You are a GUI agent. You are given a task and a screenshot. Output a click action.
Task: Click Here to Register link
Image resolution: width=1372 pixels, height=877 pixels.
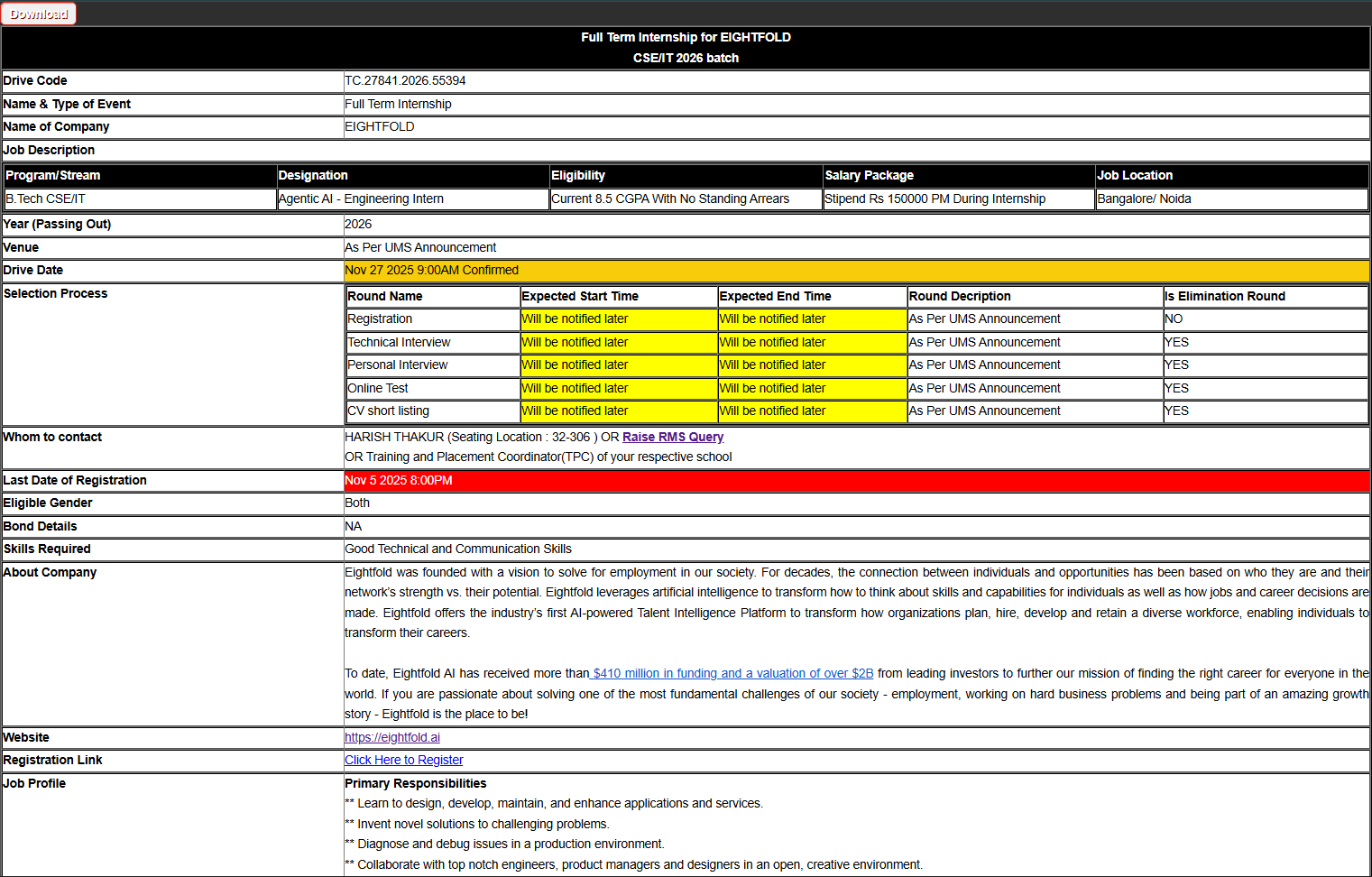pos(403,760)
